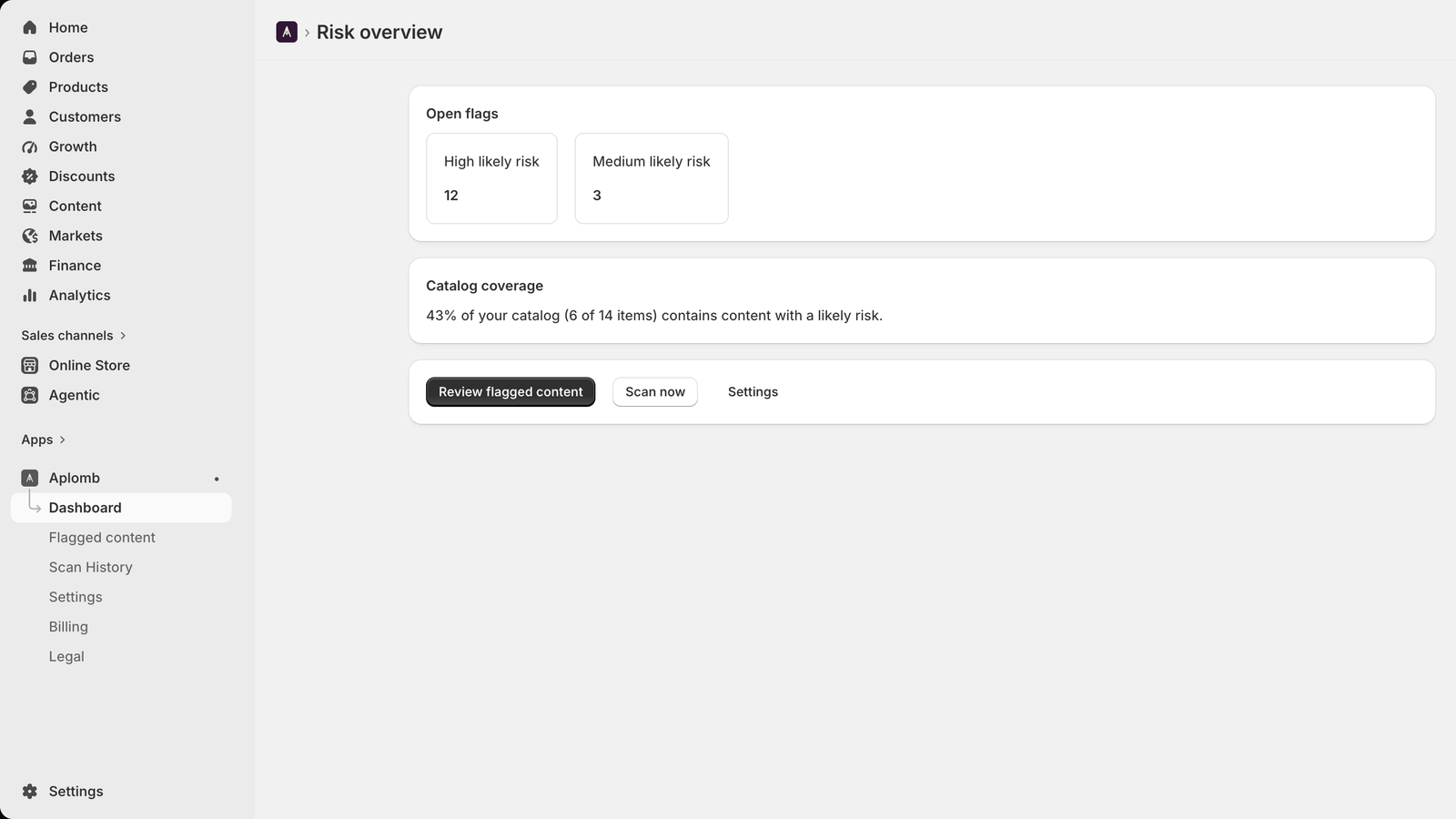Navigate to Orders in sidebar
This screenshot has width=1456, height=819.
(x=71, y=57)
